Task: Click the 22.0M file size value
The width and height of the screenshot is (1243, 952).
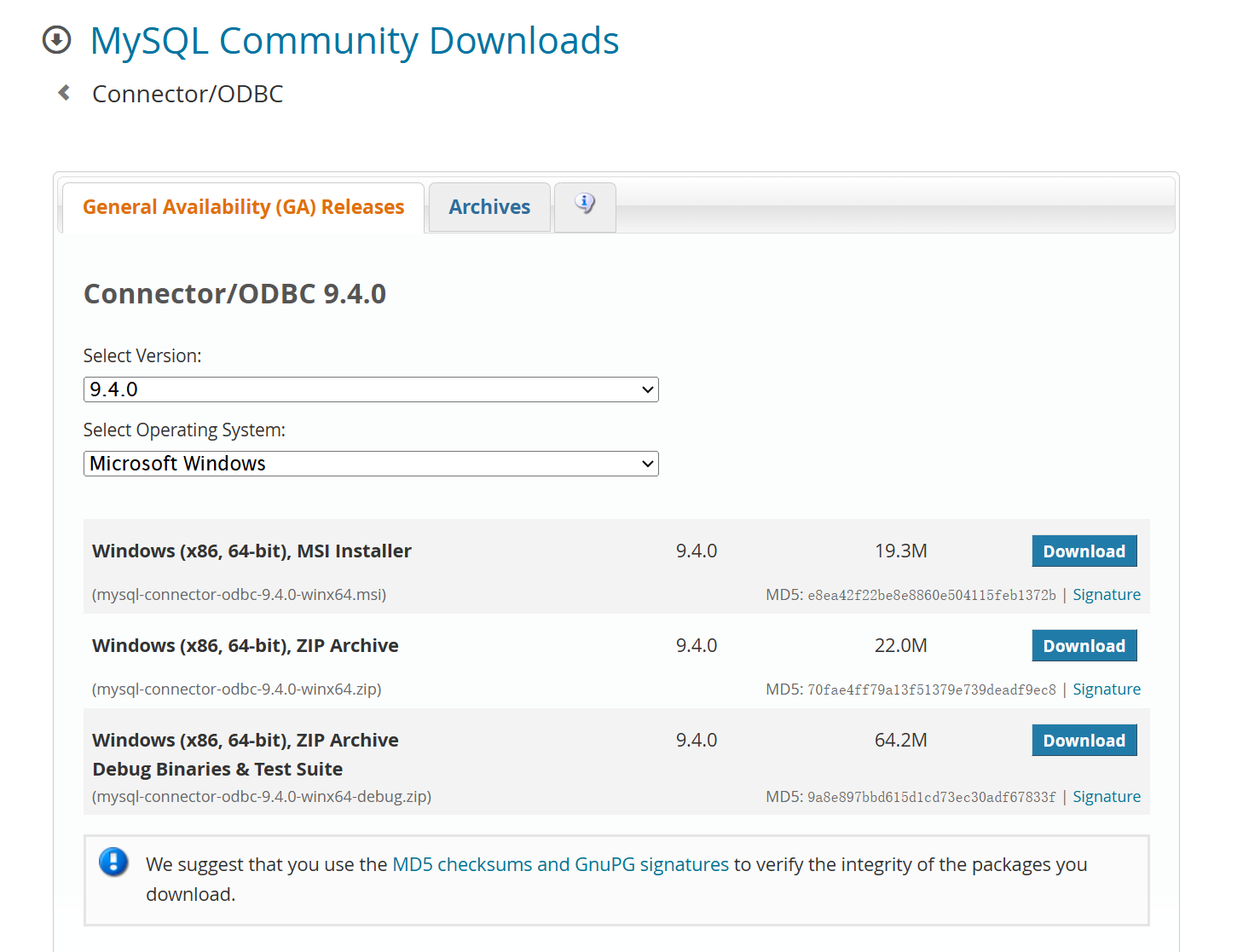Action: (901, 646)
